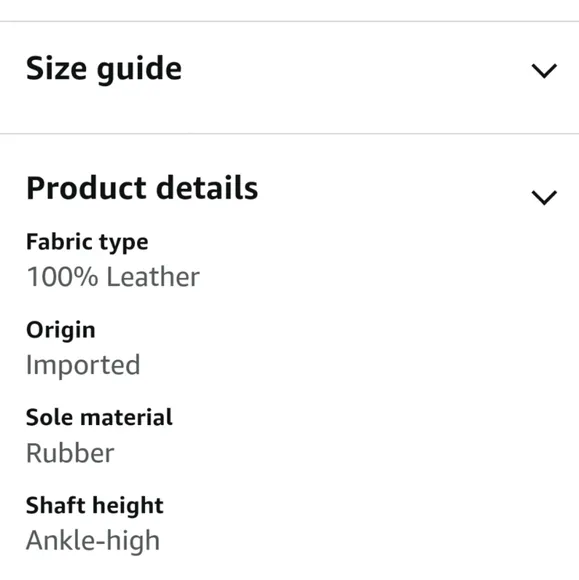The height and width of the screenshot is (580, 579).
Task: Open the Size guide section heading
Action: click(x=104, y=69)
